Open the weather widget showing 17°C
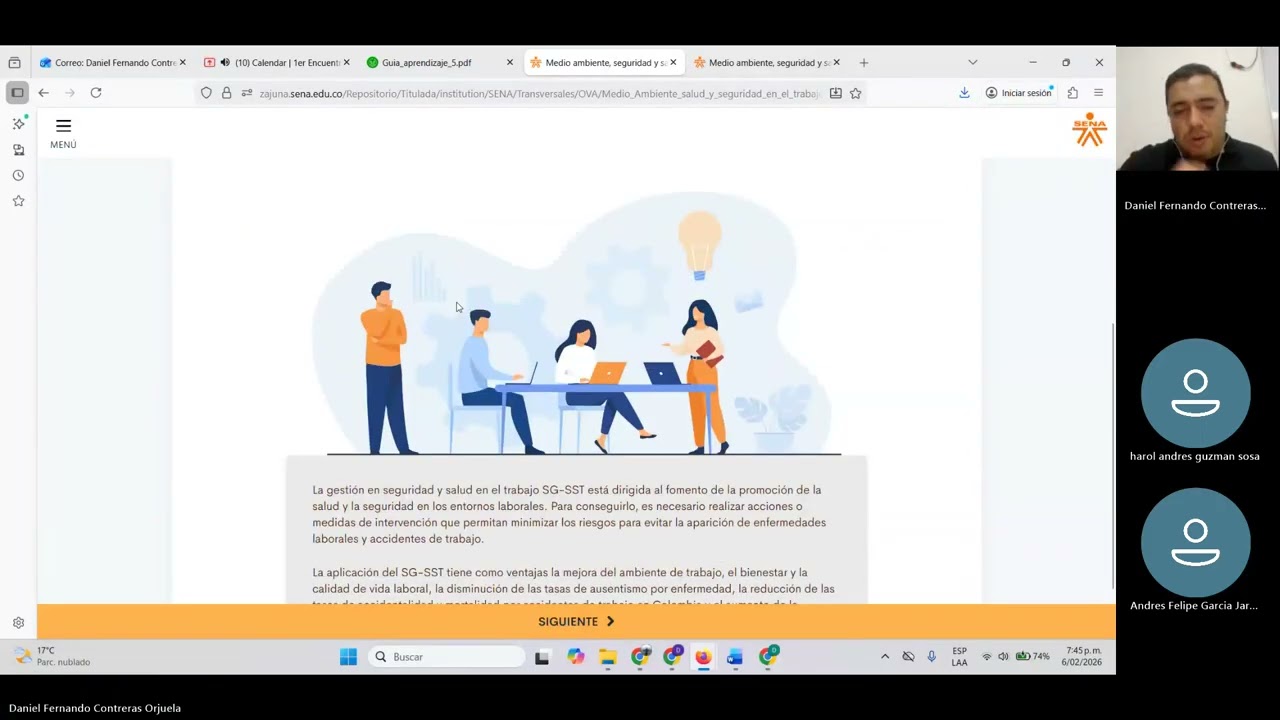The image size is (1280, 720). tap(52, 656)
